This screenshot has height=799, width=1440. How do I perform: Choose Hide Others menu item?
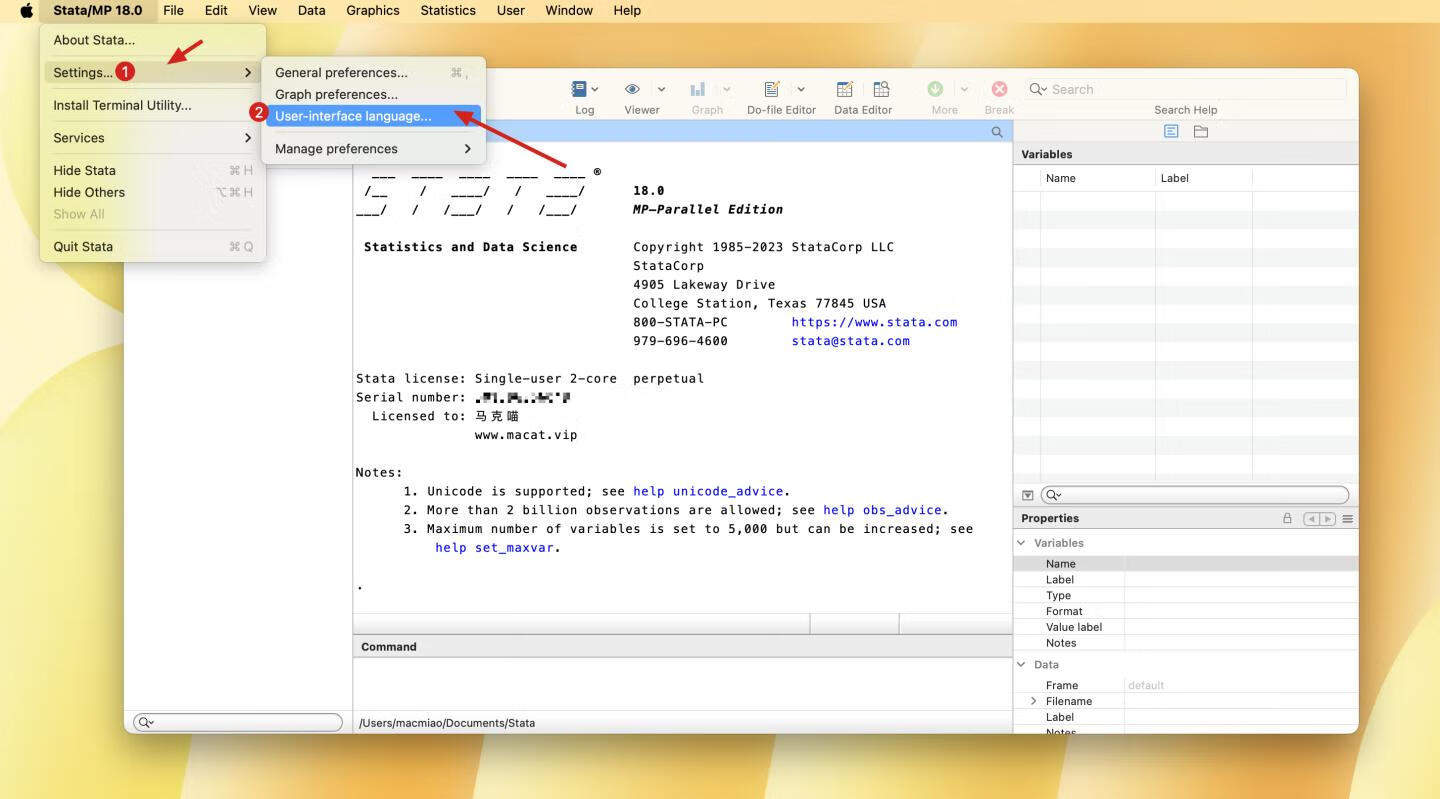pos(152,192)
